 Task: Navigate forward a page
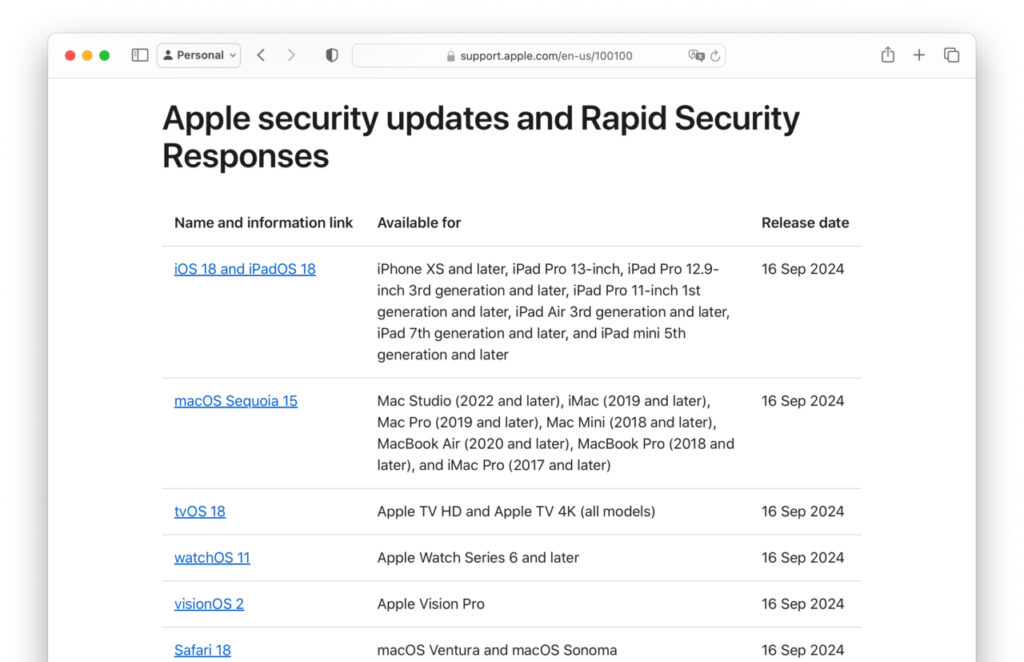coord(290,55)
